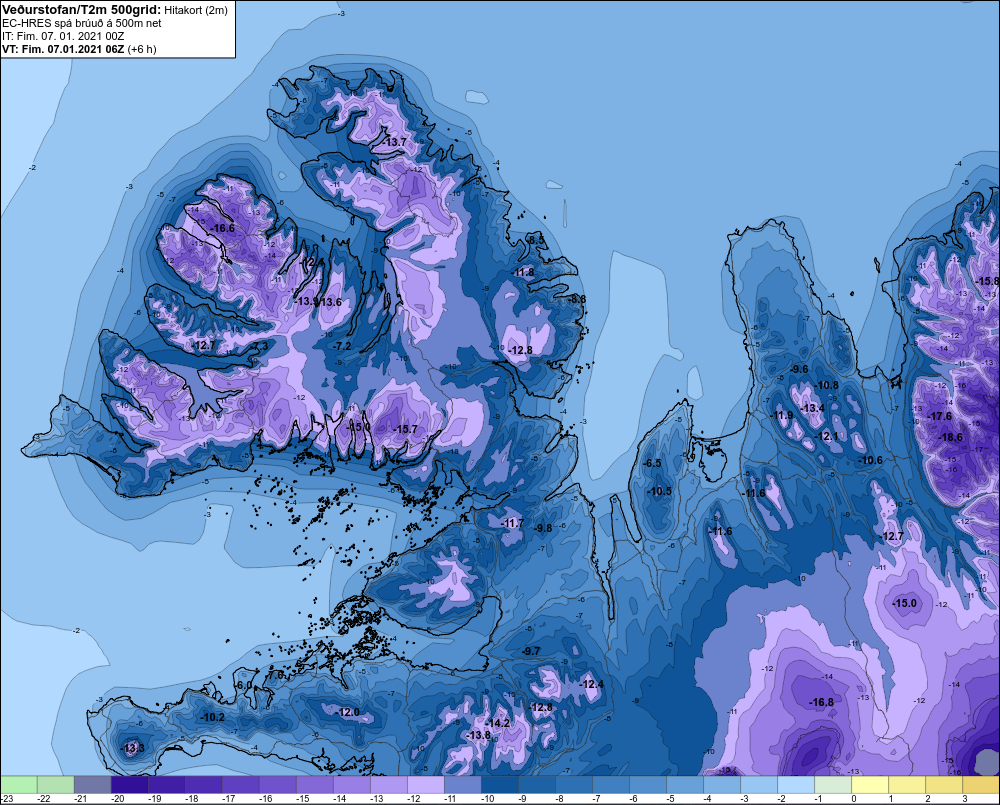Viewport: 1000px width, 805px height.
Task: Click the -6.5 temperature label
Action: coord(652,464)
